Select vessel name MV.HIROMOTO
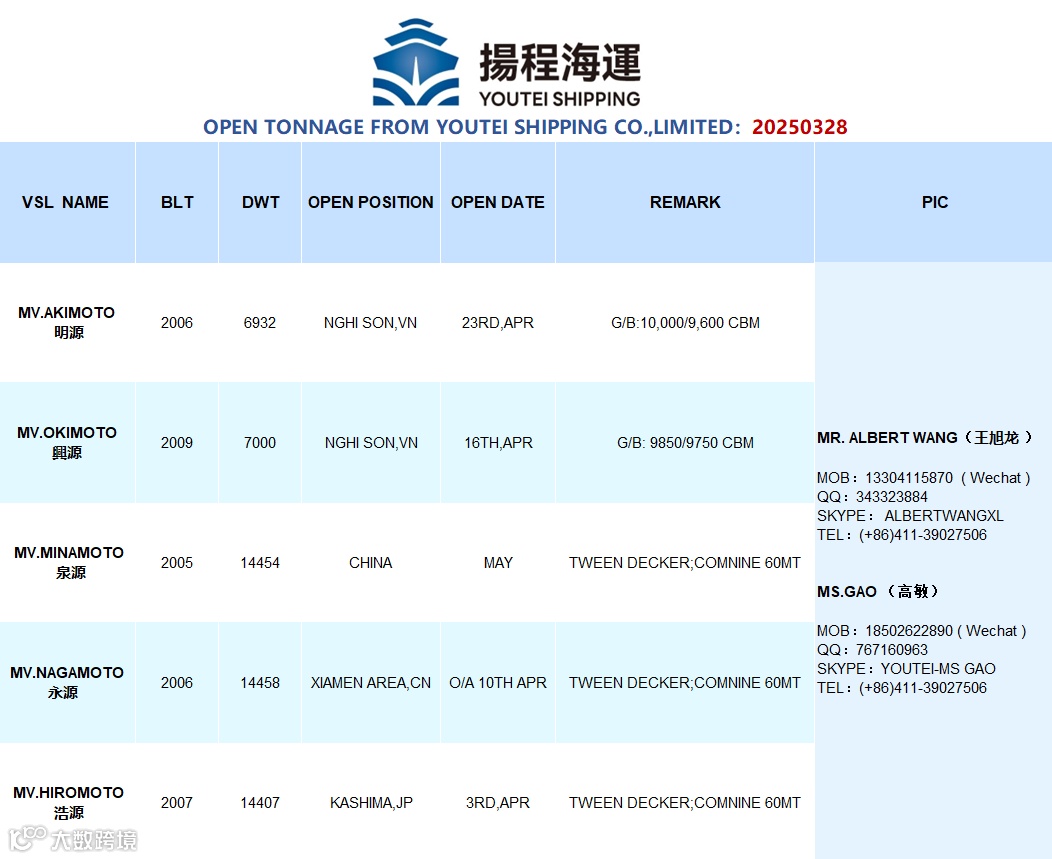 point(68,793)
